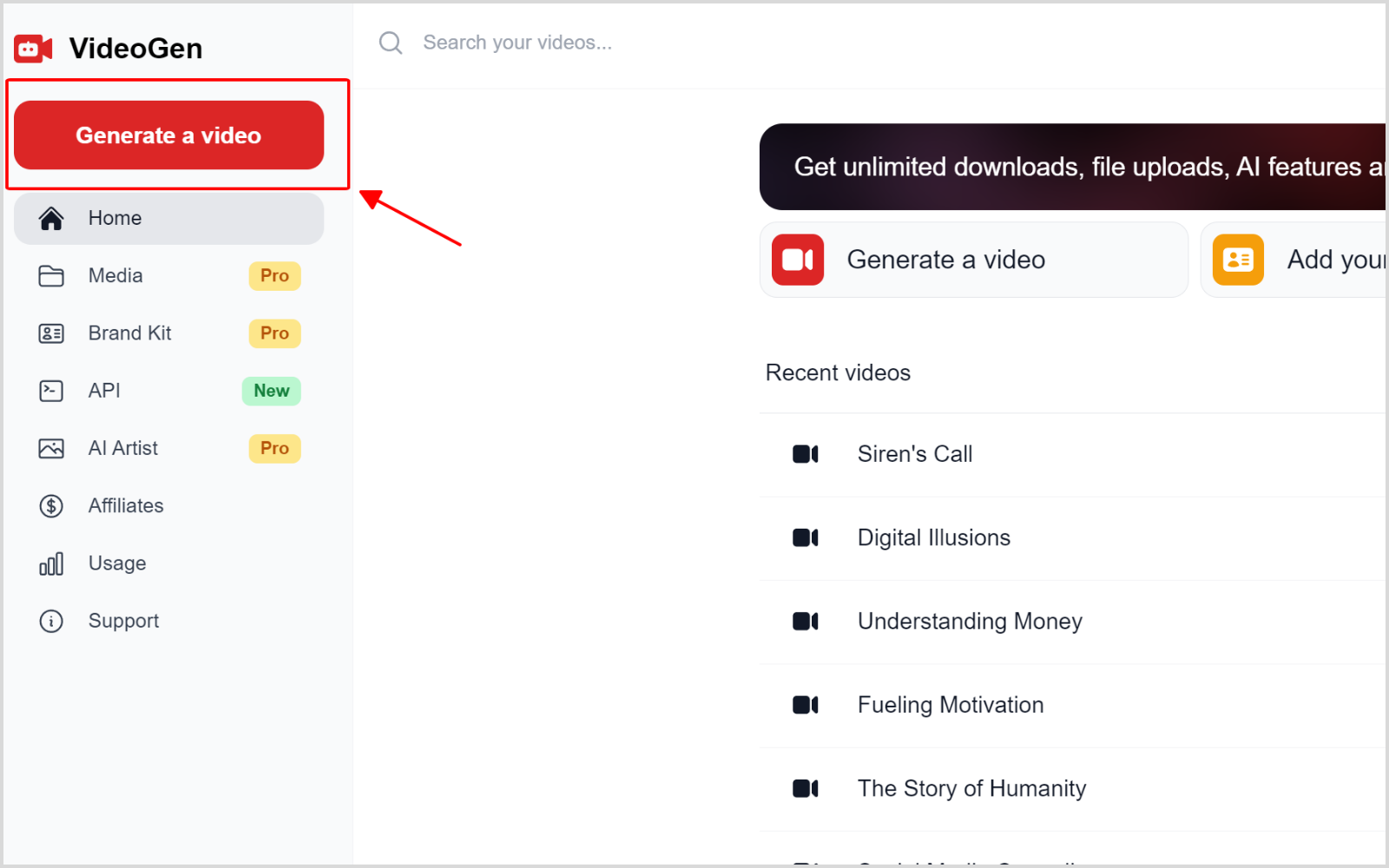Click the AI Artist image icon
The width and height of the screenshot is (1389, 868).
pyautogui.click(x=51, y=449)
